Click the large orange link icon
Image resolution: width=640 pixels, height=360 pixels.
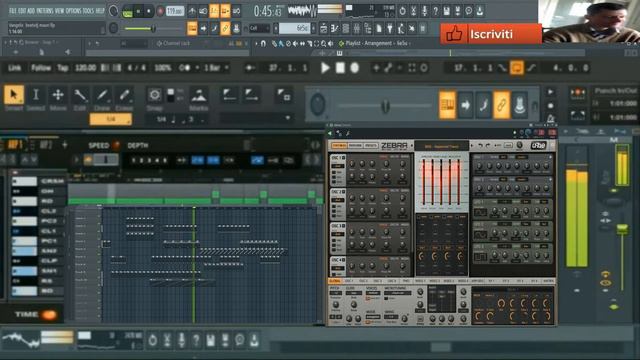(x=502, y=105)
